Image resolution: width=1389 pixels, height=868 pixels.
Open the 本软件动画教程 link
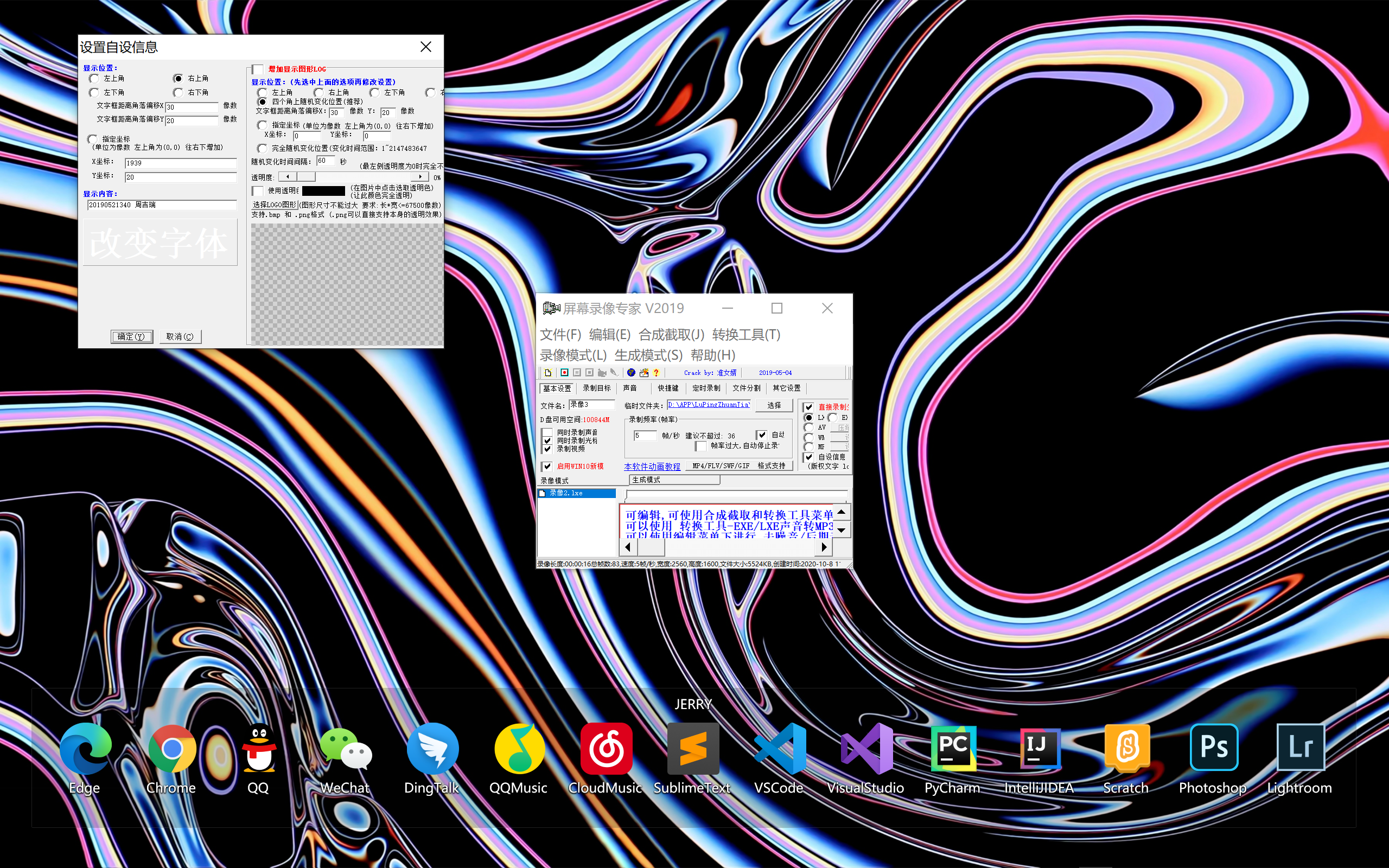652,467
